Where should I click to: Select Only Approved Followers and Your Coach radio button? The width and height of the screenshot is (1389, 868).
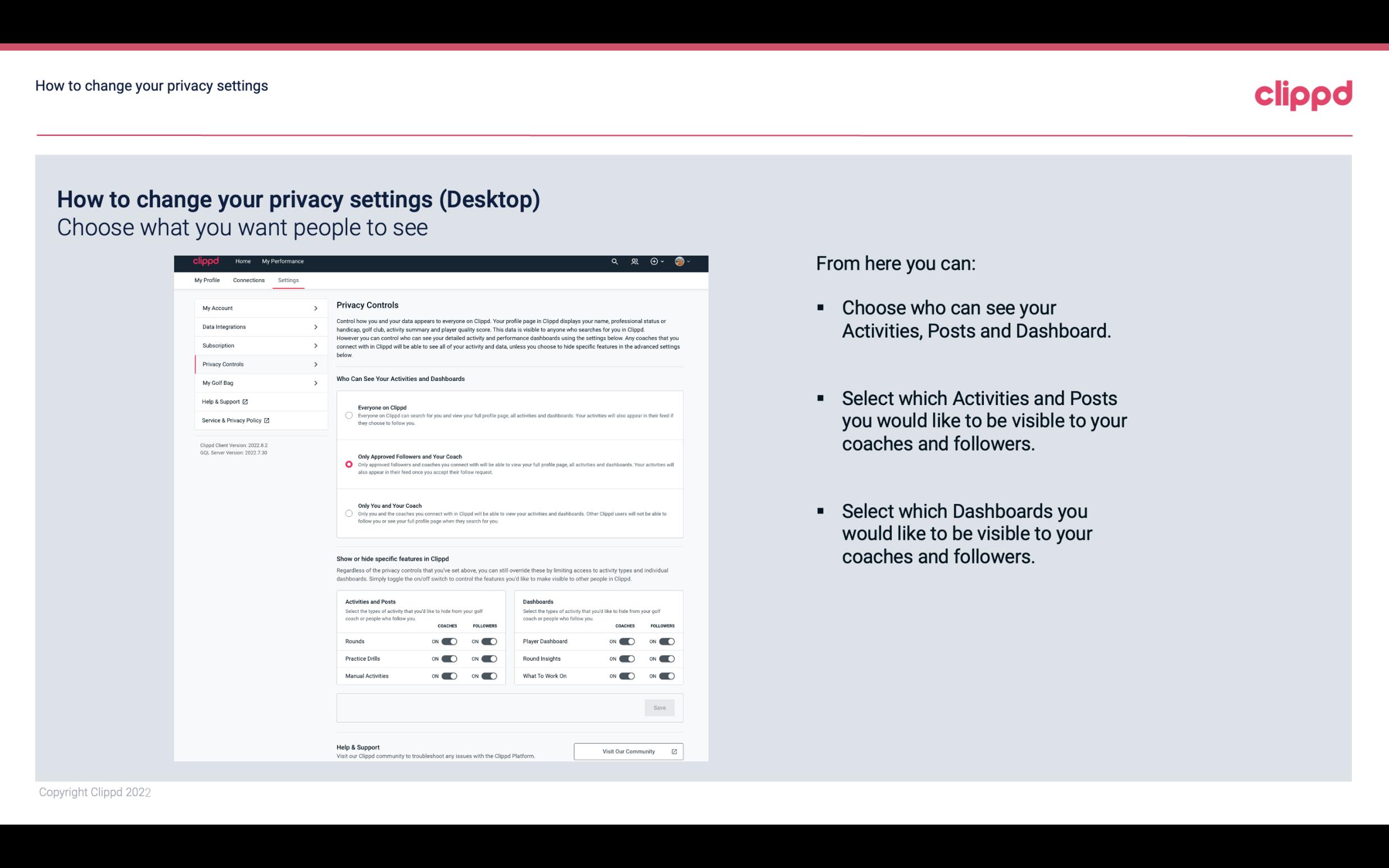point(348,464)
